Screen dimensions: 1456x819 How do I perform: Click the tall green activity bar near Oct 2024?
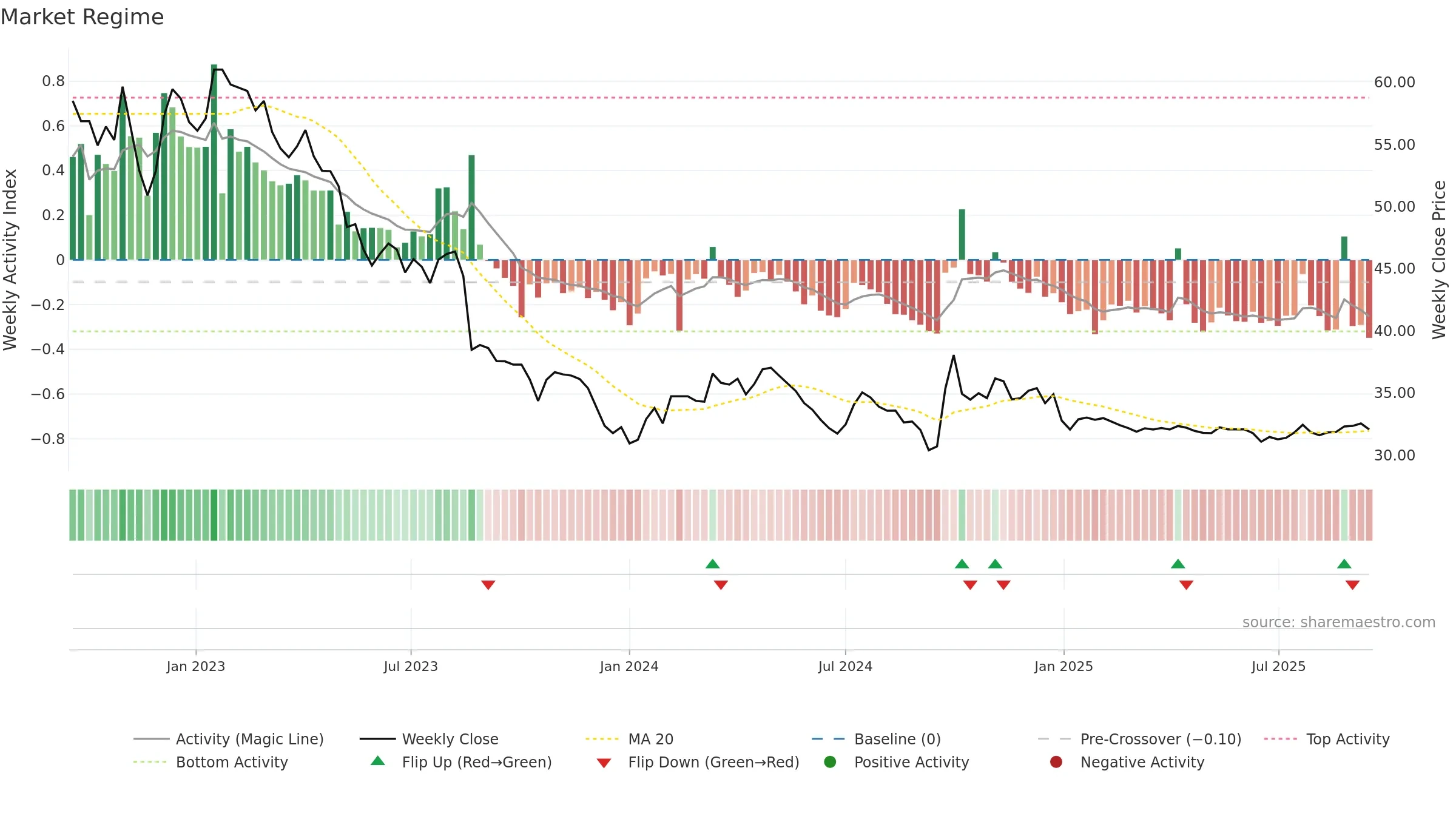click(962, 234)
